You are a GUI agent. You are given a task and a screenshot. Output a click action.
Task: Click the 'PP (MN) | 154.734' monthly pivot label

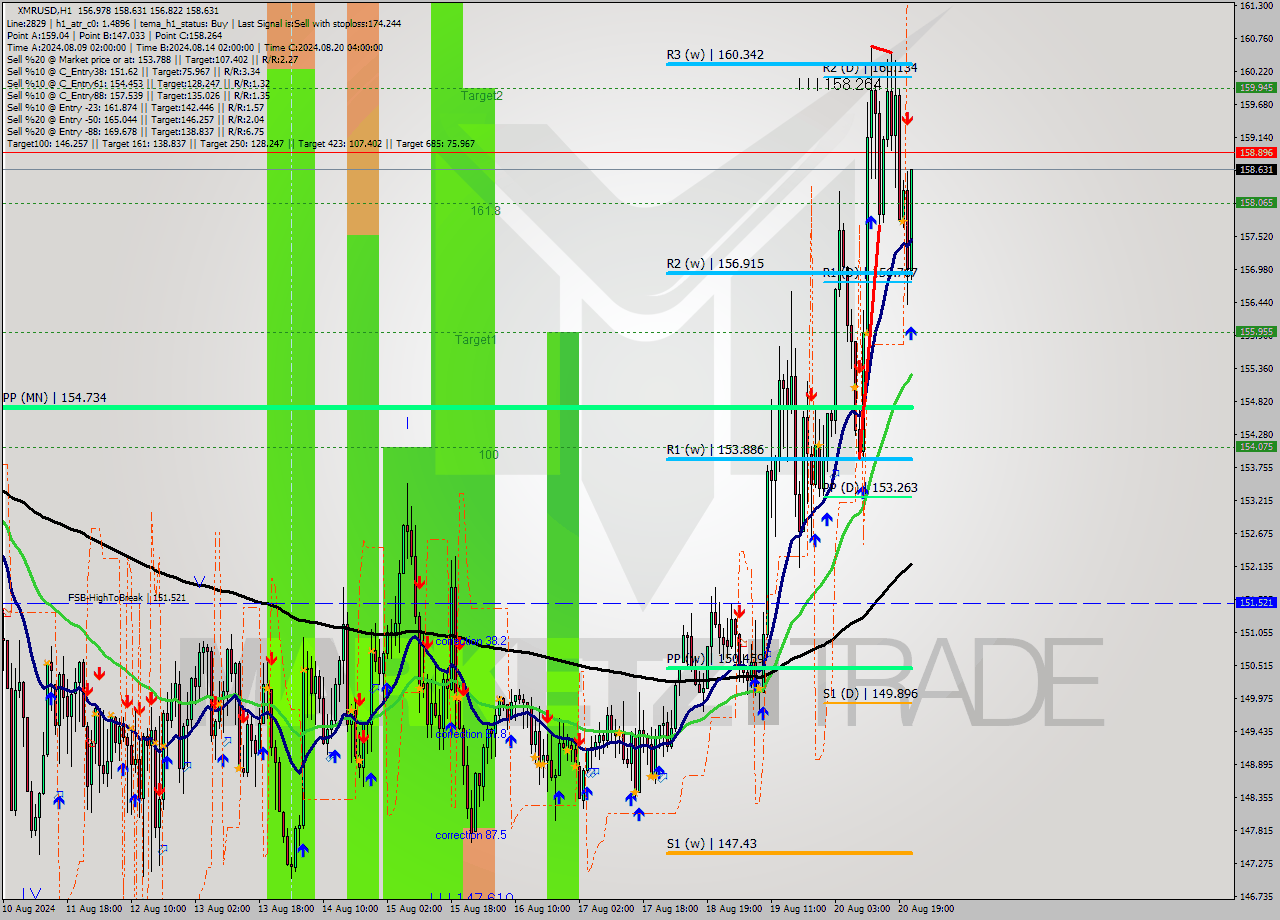(55, 398)
